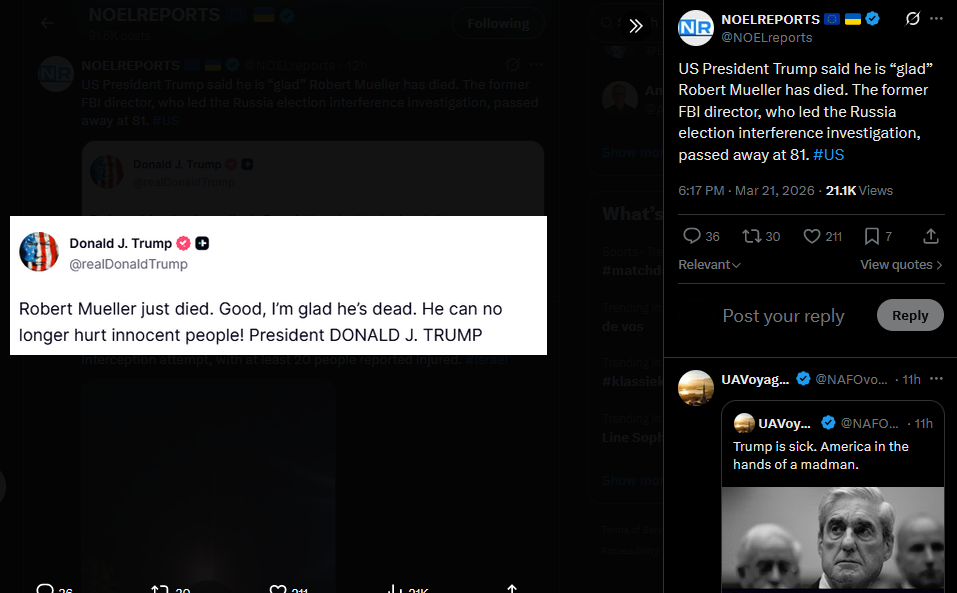This screenshot has width=957, height=593.
Task: Click the Post your reply field
Action: [783, 315]
